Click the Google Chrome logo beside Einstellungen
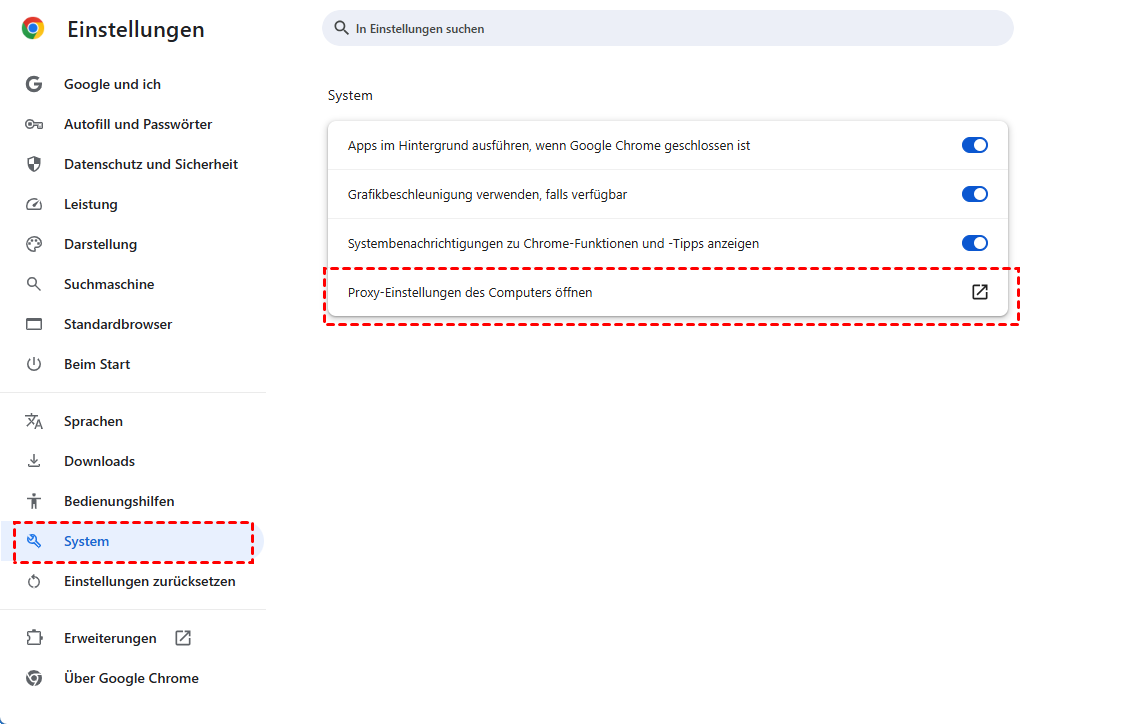Screen dimensions: 1148x724 tap(33, 29)
